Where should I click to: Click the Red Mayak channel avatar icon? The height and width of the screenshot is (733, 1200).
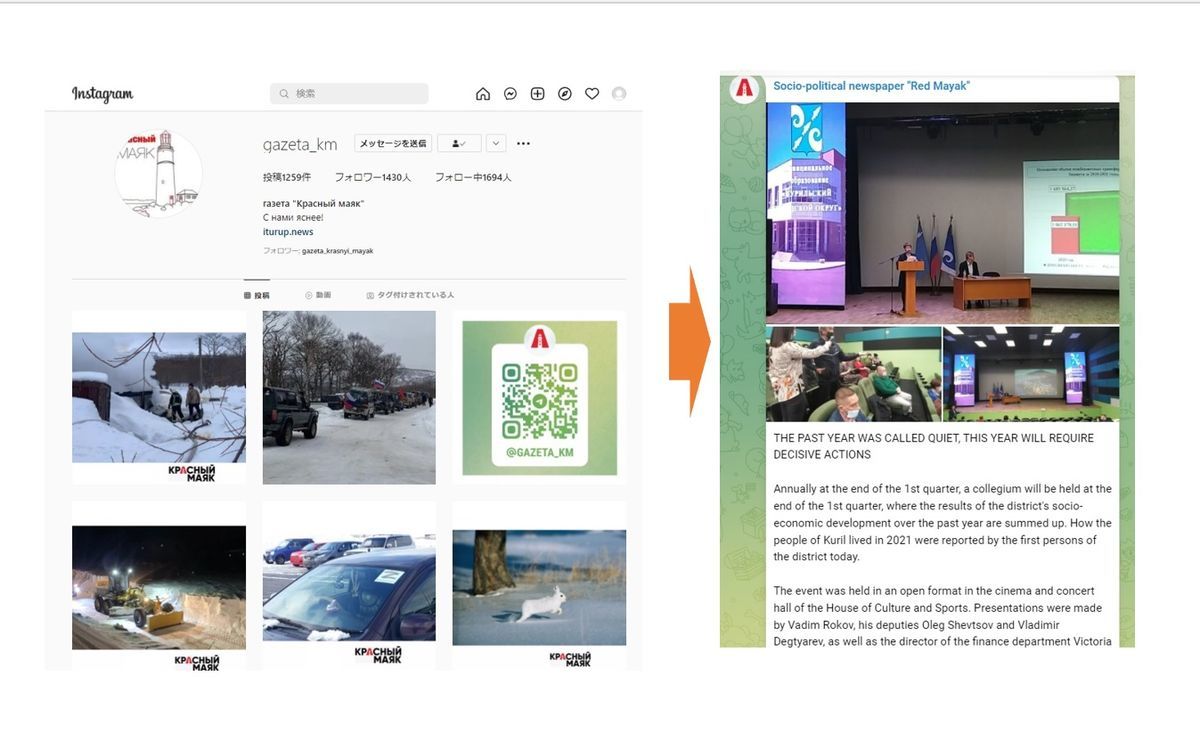tap(743, 89)
